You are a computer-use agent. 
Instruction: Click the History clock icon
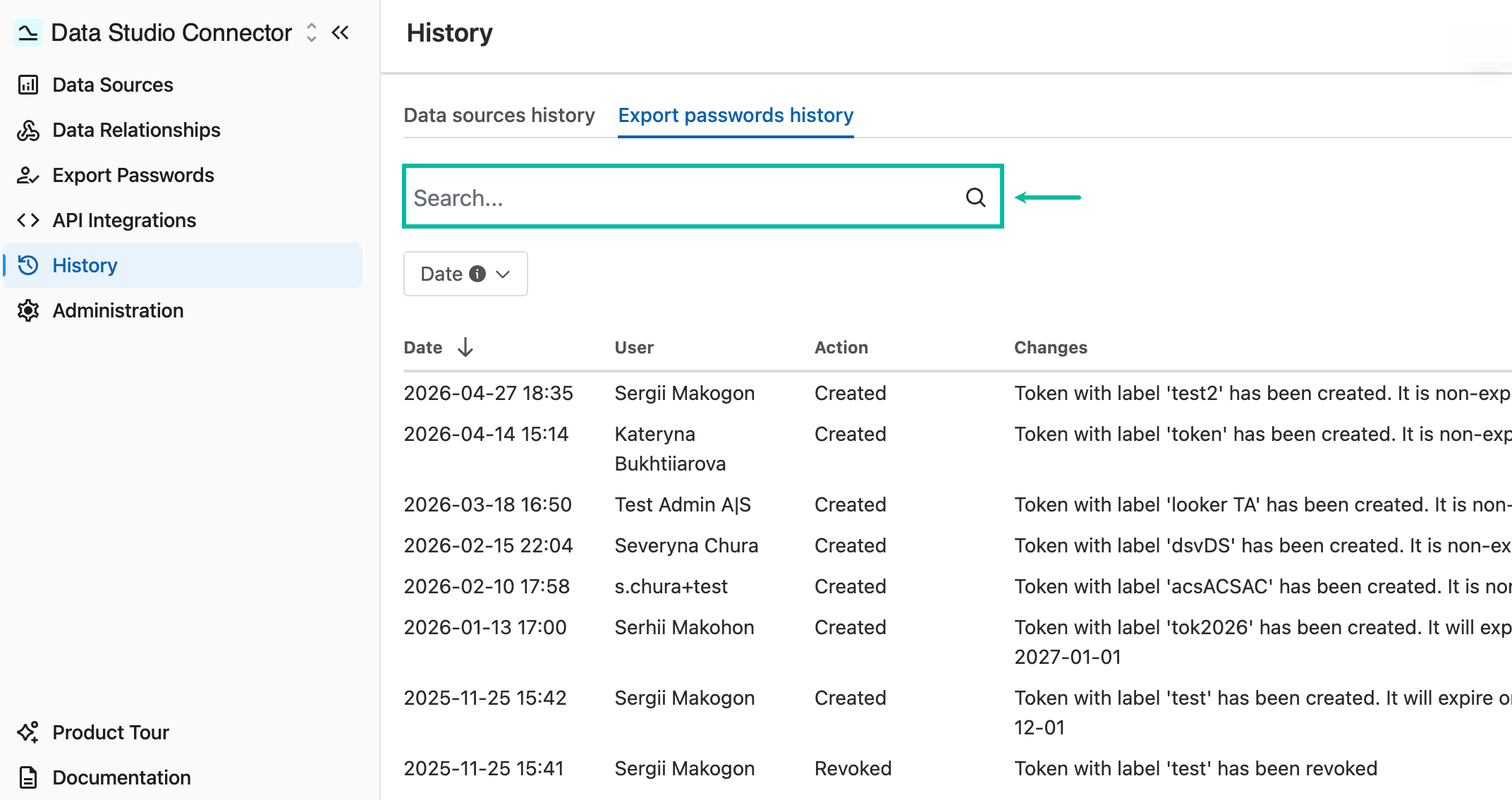point(28,265)
